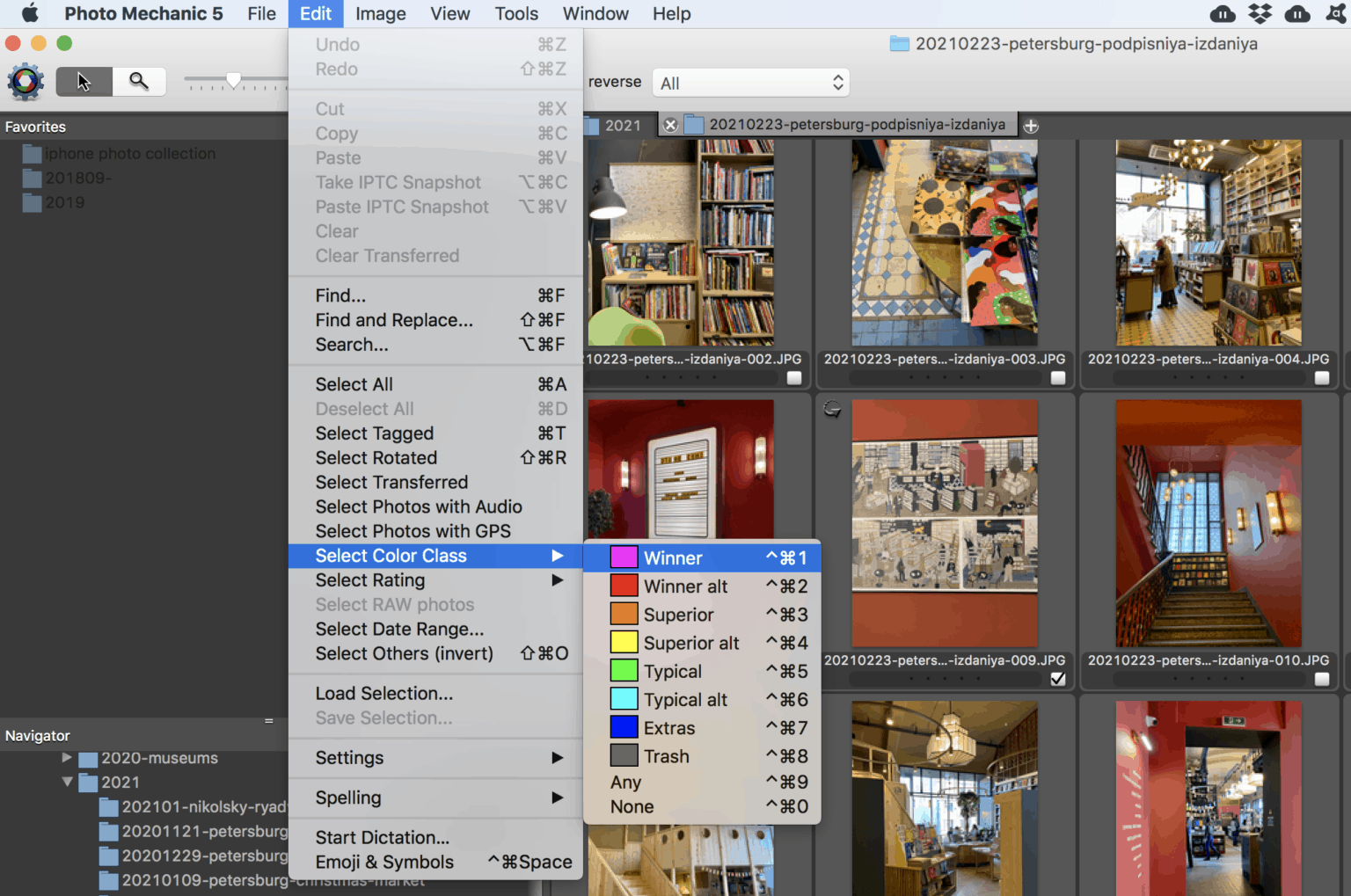The height and width of the screenshot is (896, 1351).
Task: Close the izdaniya tab via its x icon
Action: [670, 124]
